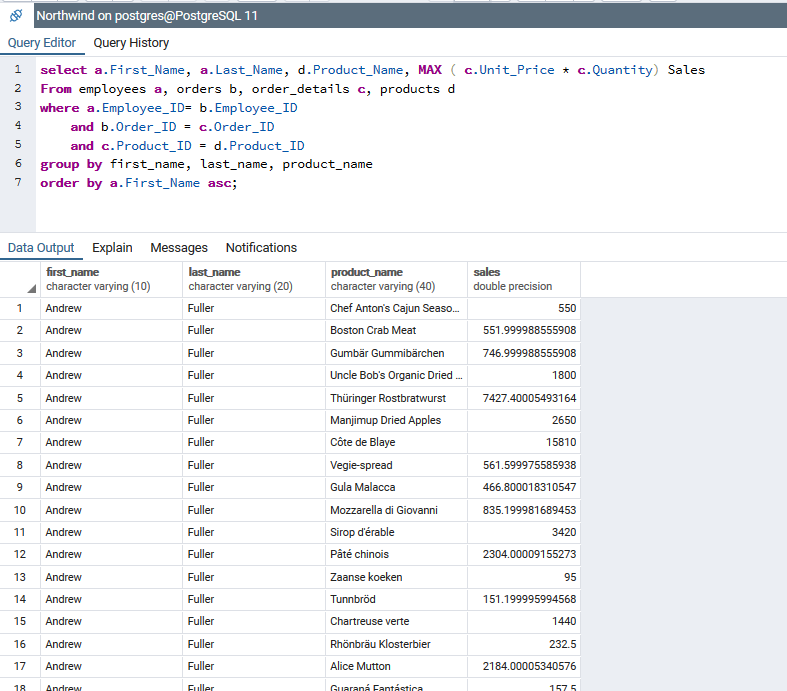
Task: Click cell 'Vegie-spread'
Action: (397, 465)
